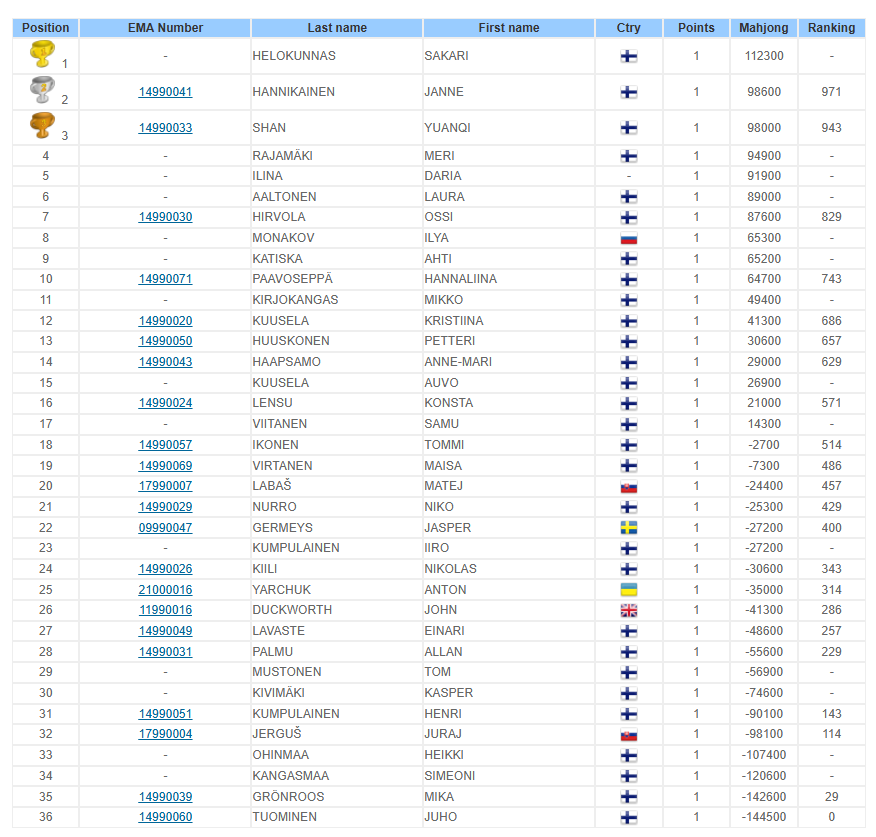
Task: Follow EMA link 17990004 for JERGUŠ
Action: point(165,734)
